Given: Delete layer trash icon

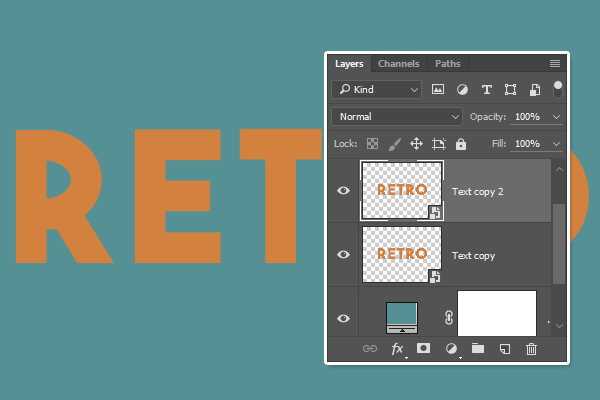Looking at the screenshot, I should [x=531, y=349].
